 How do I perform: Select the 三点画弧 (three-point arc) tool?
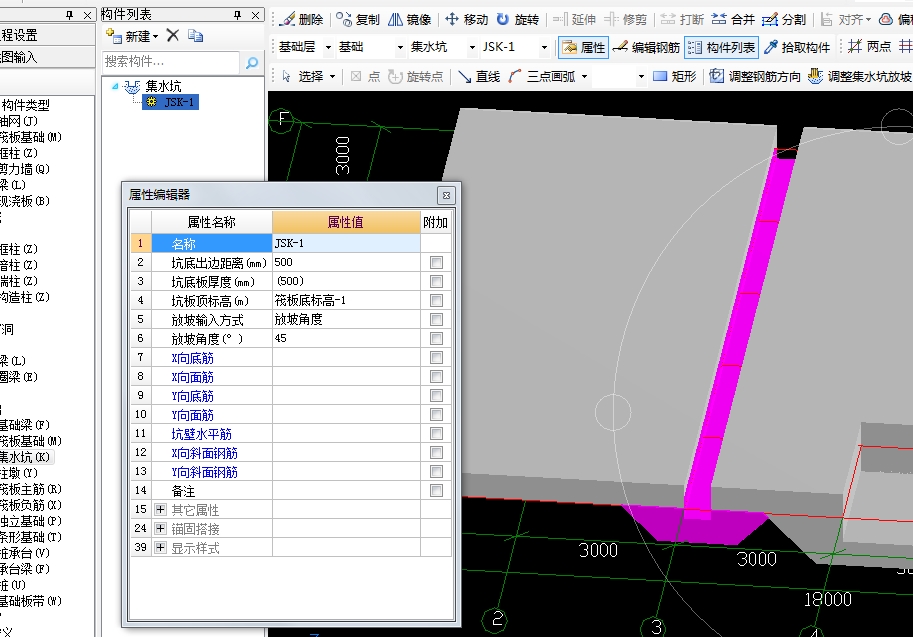click(x=542, y=76)
